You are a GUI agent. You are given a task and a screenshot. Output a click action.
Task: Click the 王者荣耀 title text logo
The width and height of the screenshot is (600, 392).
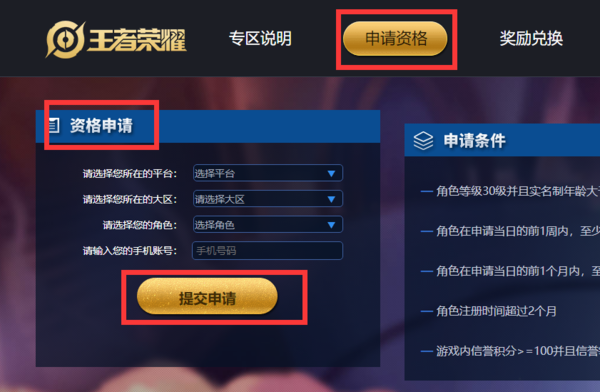(x=137, y=40)
